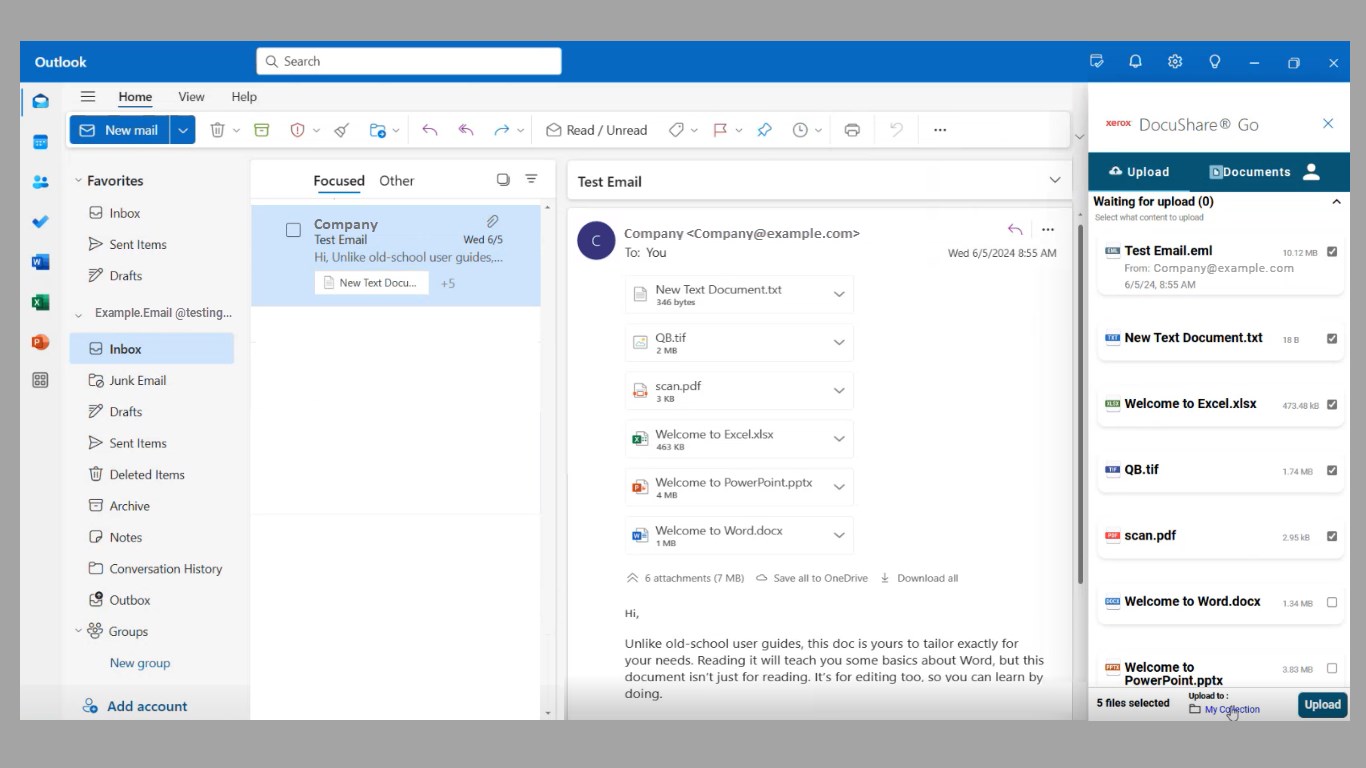The width and height of the screenshot is (1366, 768).
Task: Uncheck Test Email.eml in upload list
Action: [1332, 252]
